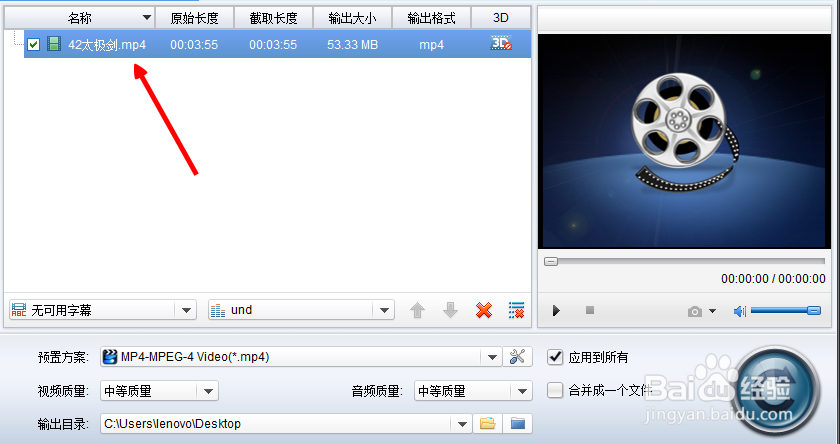Click the film reel preview area

(x=684, y=141)
